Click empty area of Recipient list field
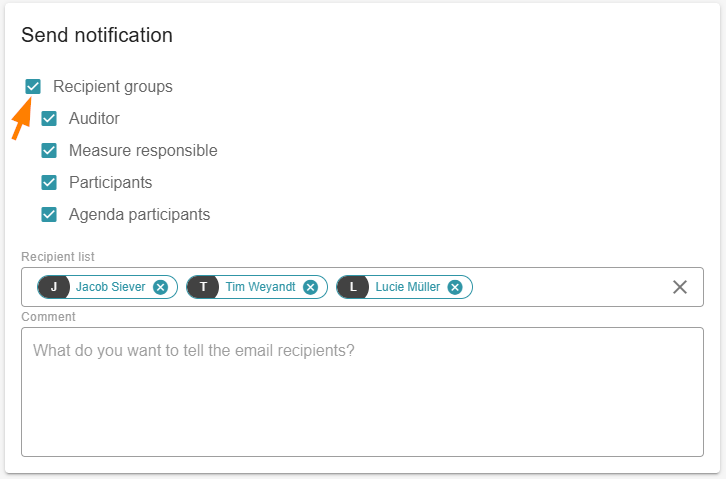The width and height of the screenshot is (726, 479). 570,287
